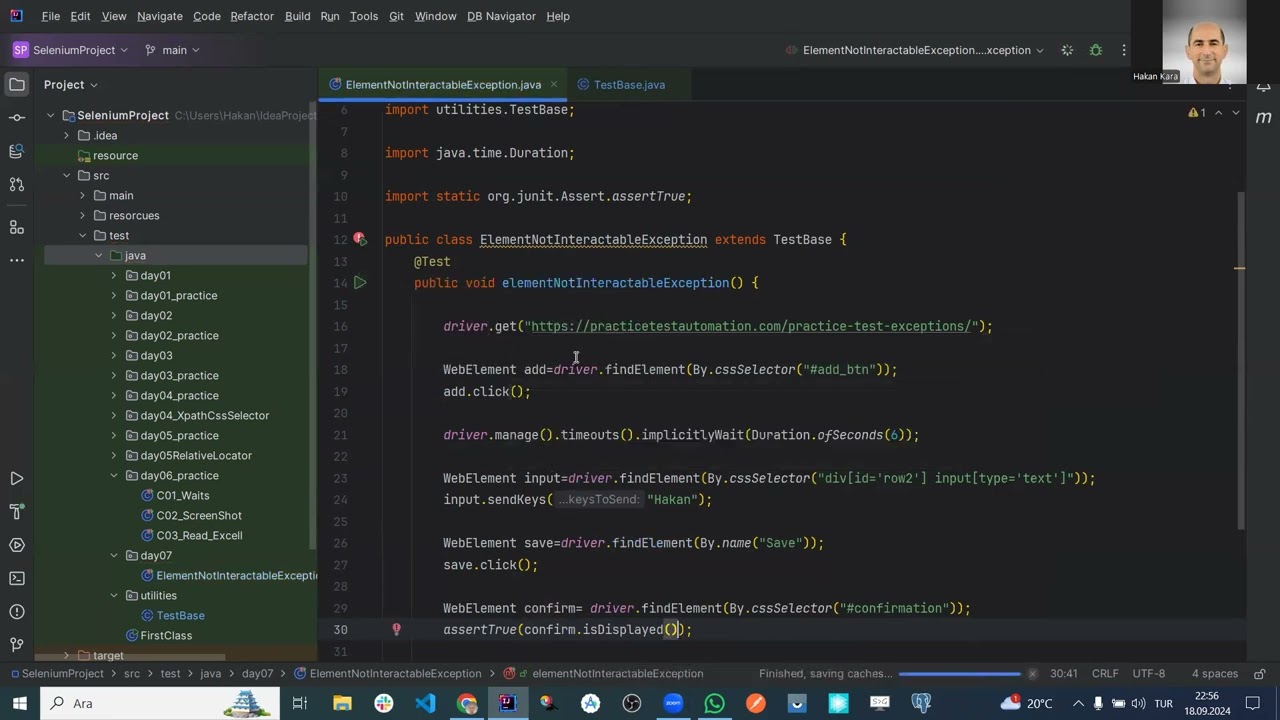
Task: Open the More tool windows icon
Action: [17, 260]
